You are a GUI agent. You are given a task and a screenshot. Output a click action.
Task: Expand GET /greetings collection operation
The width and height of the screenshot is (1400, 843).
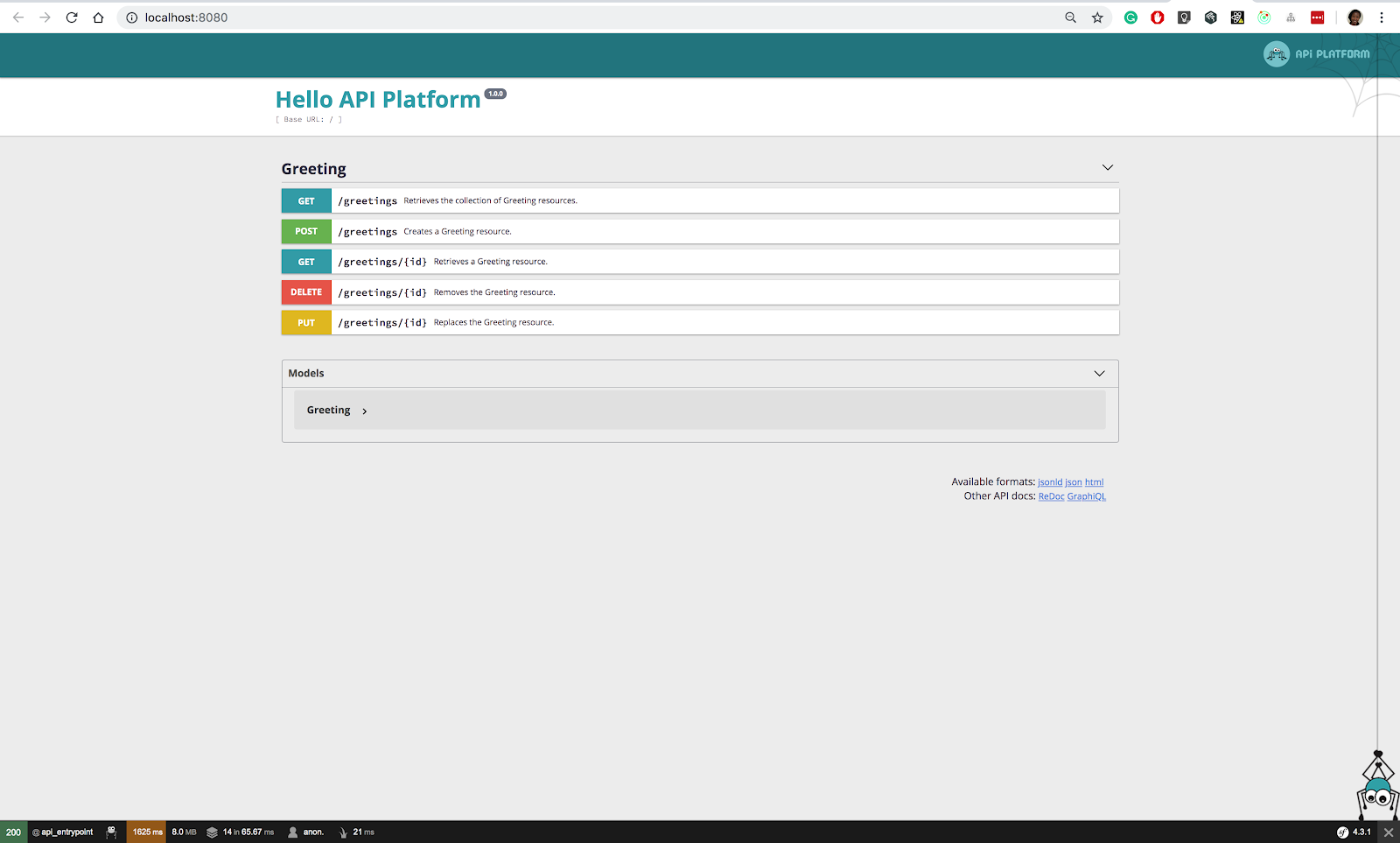point(700,200)
